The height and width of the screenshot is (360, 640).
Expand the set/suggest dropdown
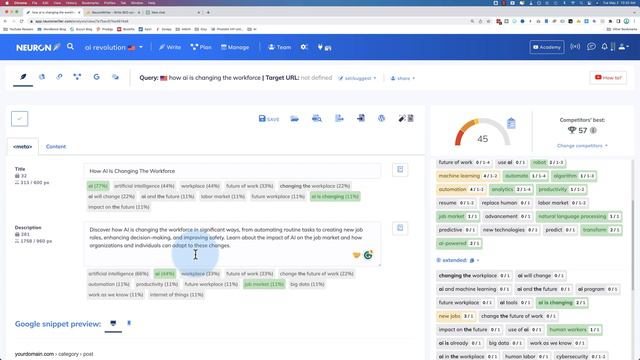click(357, 78)
